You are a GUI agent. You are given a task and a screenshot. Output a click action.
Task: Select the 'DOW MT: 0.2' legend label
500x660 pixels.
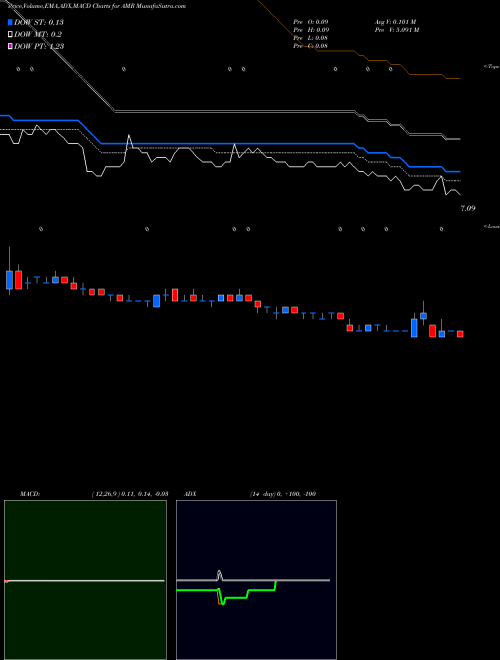point(37,34)
